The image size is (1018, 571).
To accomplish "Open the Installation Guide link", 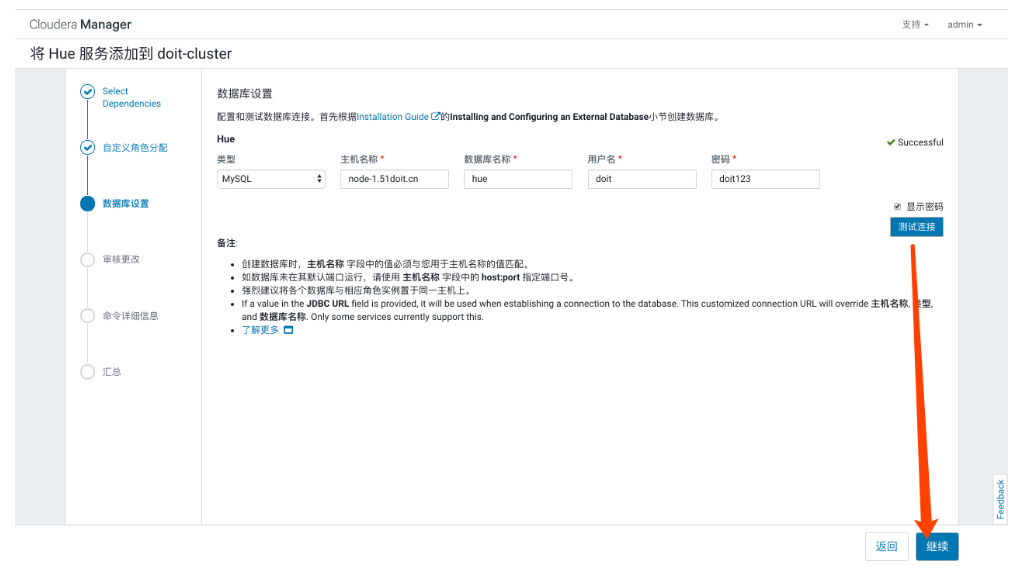I will point(393,117).
